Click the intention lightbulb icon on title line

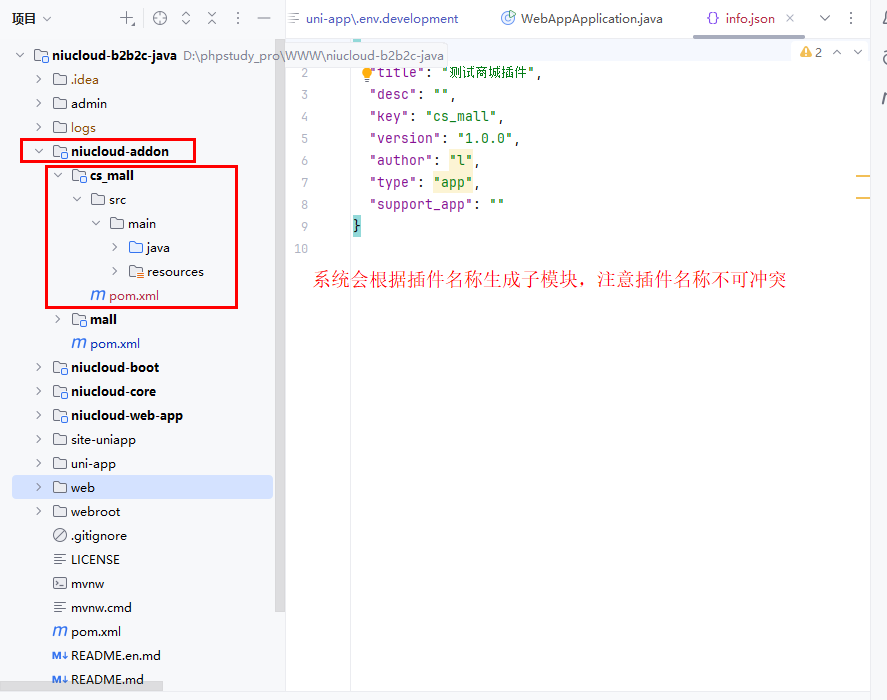coord(367,72)
